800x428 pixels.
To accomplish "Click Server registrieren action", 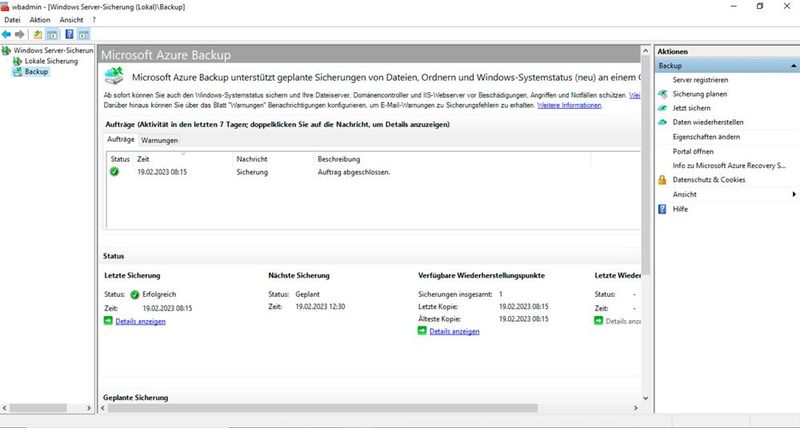I will 700,80.
